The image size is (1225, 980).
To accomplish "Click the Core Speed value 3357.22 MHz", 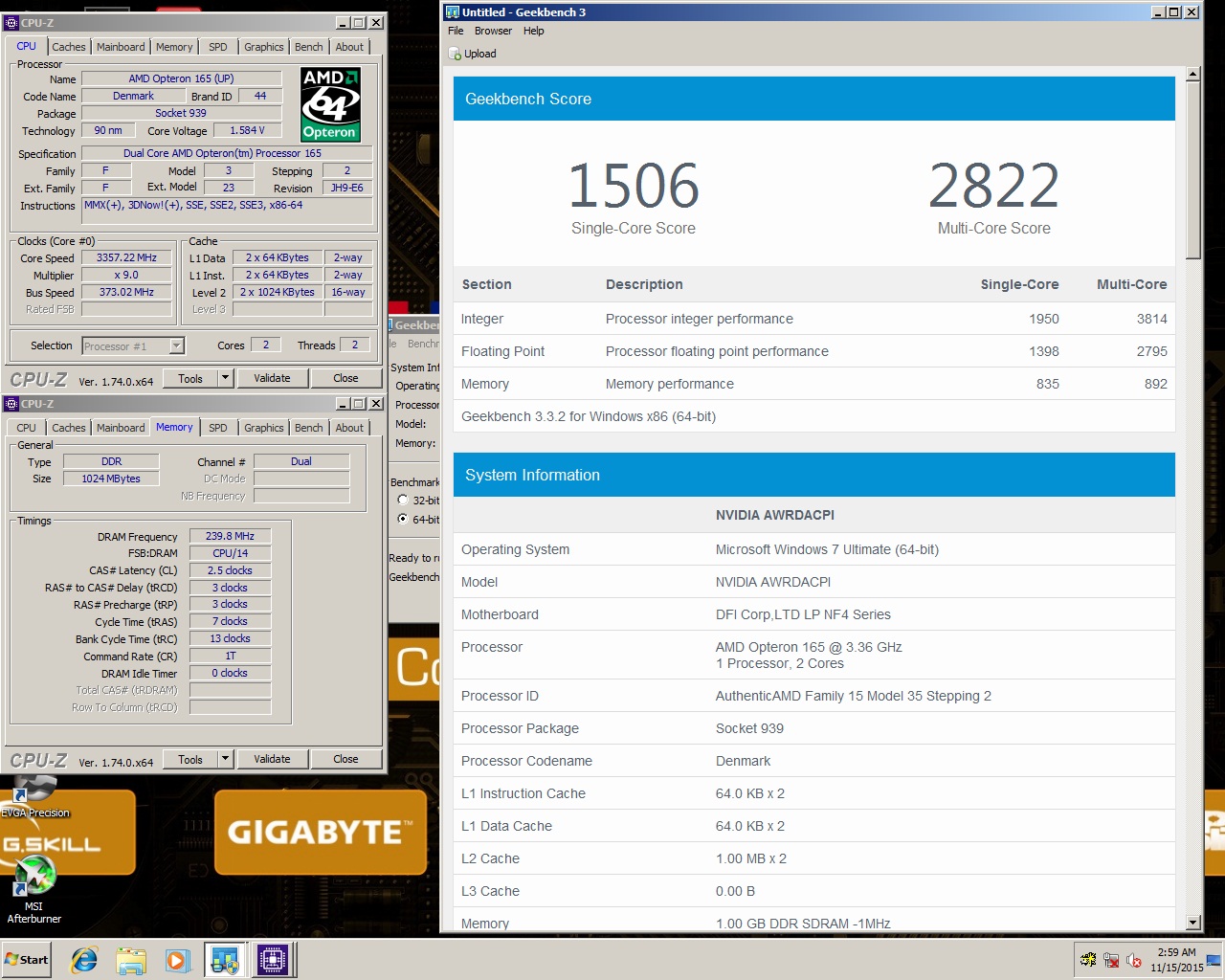I will (126, 257).
